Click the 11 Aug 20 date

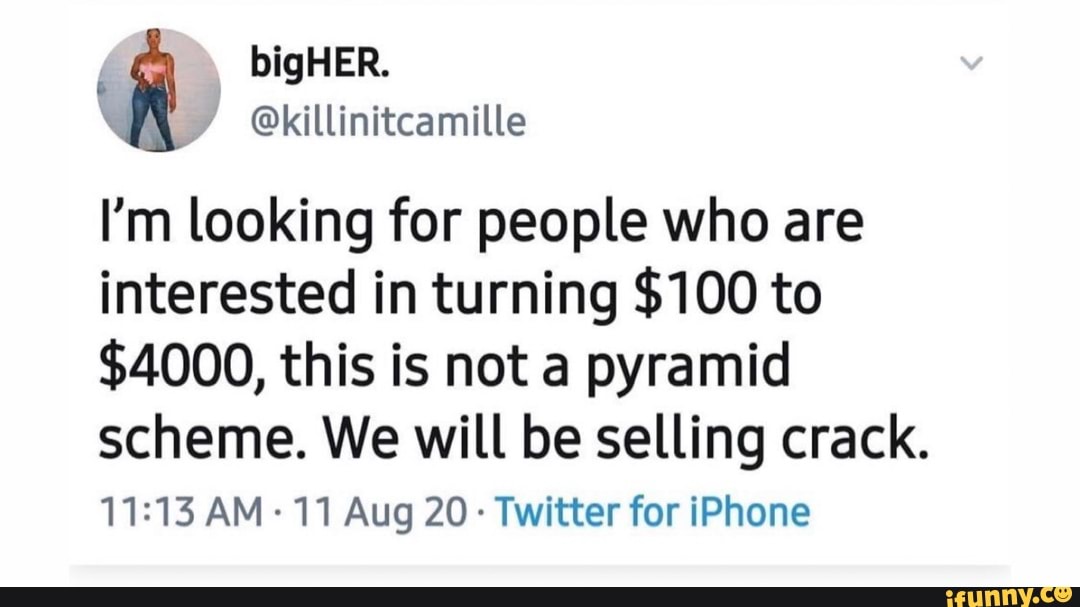(380, 513)
